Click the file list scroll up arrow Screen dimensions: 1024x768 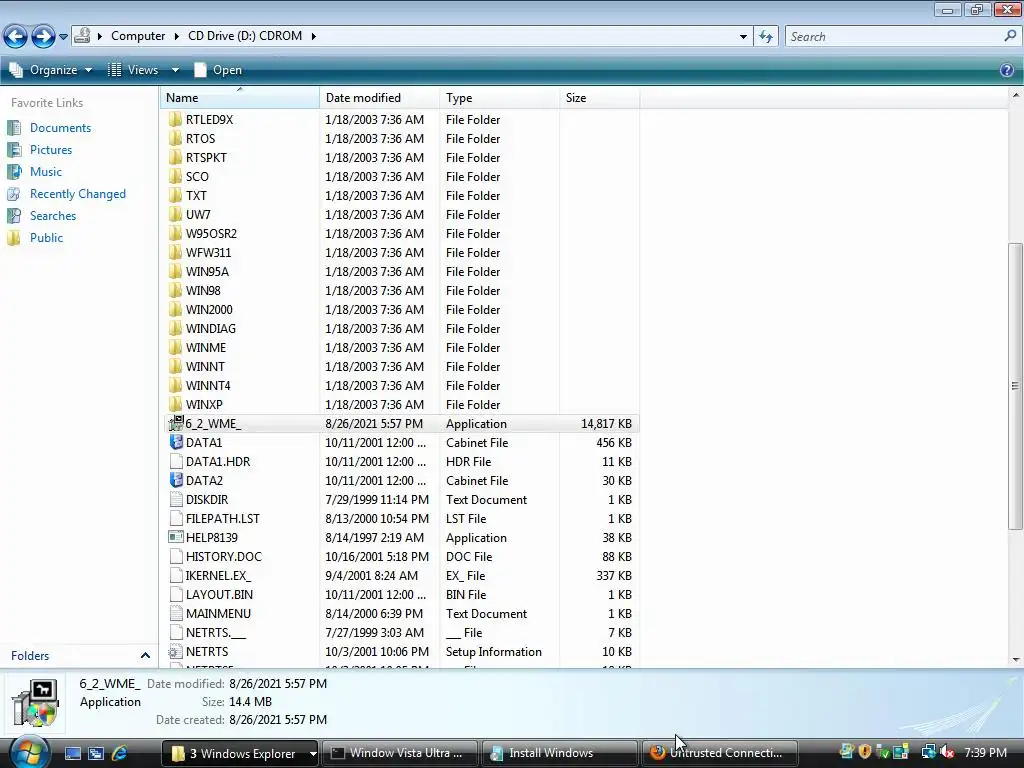pyautogui.click(x=1016, y=95)
